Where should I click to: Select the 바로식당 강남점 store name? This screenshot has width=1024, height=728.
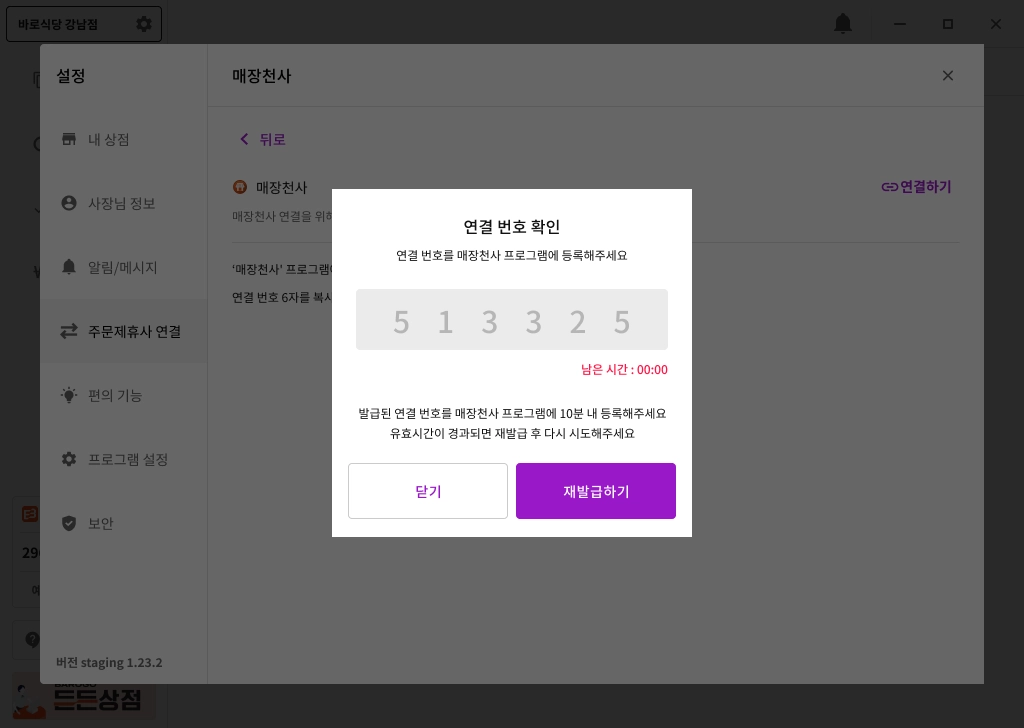(x=58, y=24)
